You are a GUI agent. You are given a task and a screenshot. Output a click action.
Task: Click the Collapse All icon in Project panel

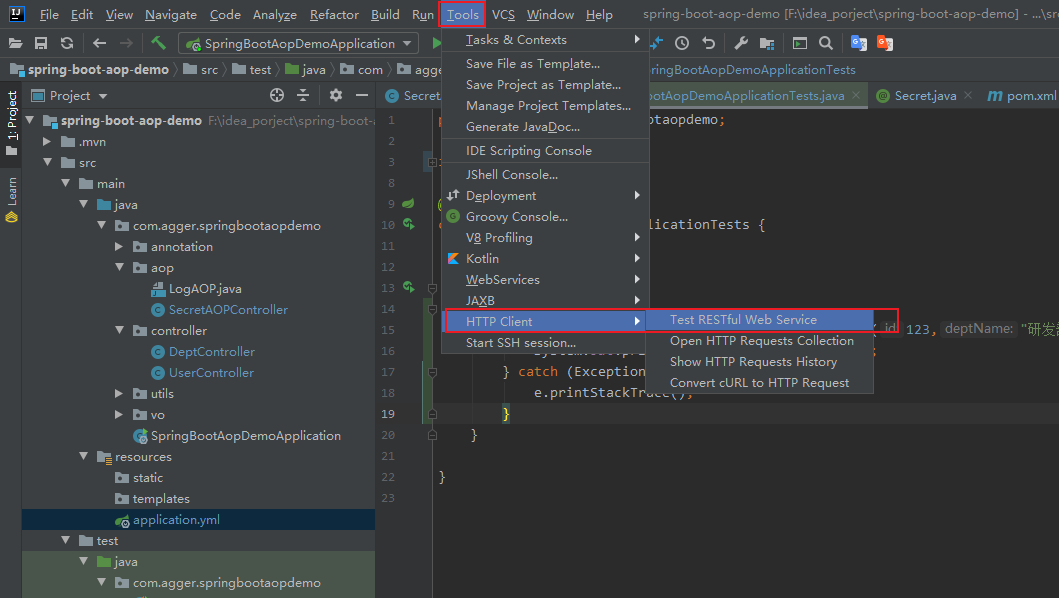tap(303, 95)
